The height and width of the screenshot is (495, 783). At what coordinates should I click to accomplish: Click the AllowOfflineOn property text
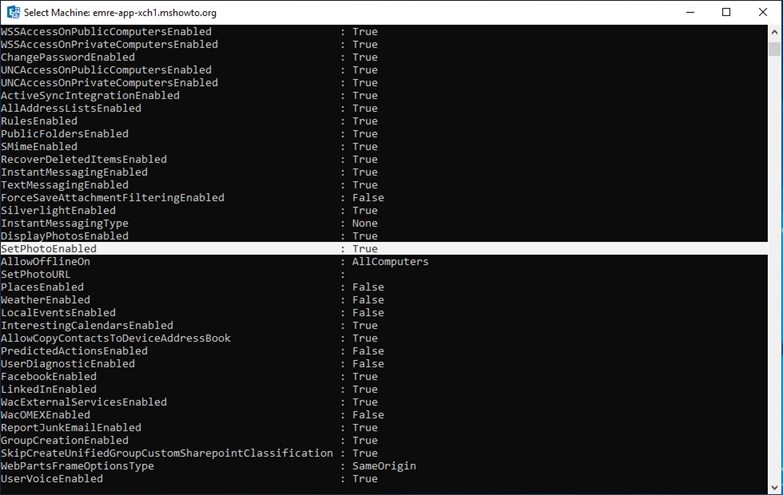click(x=45, y=261)
